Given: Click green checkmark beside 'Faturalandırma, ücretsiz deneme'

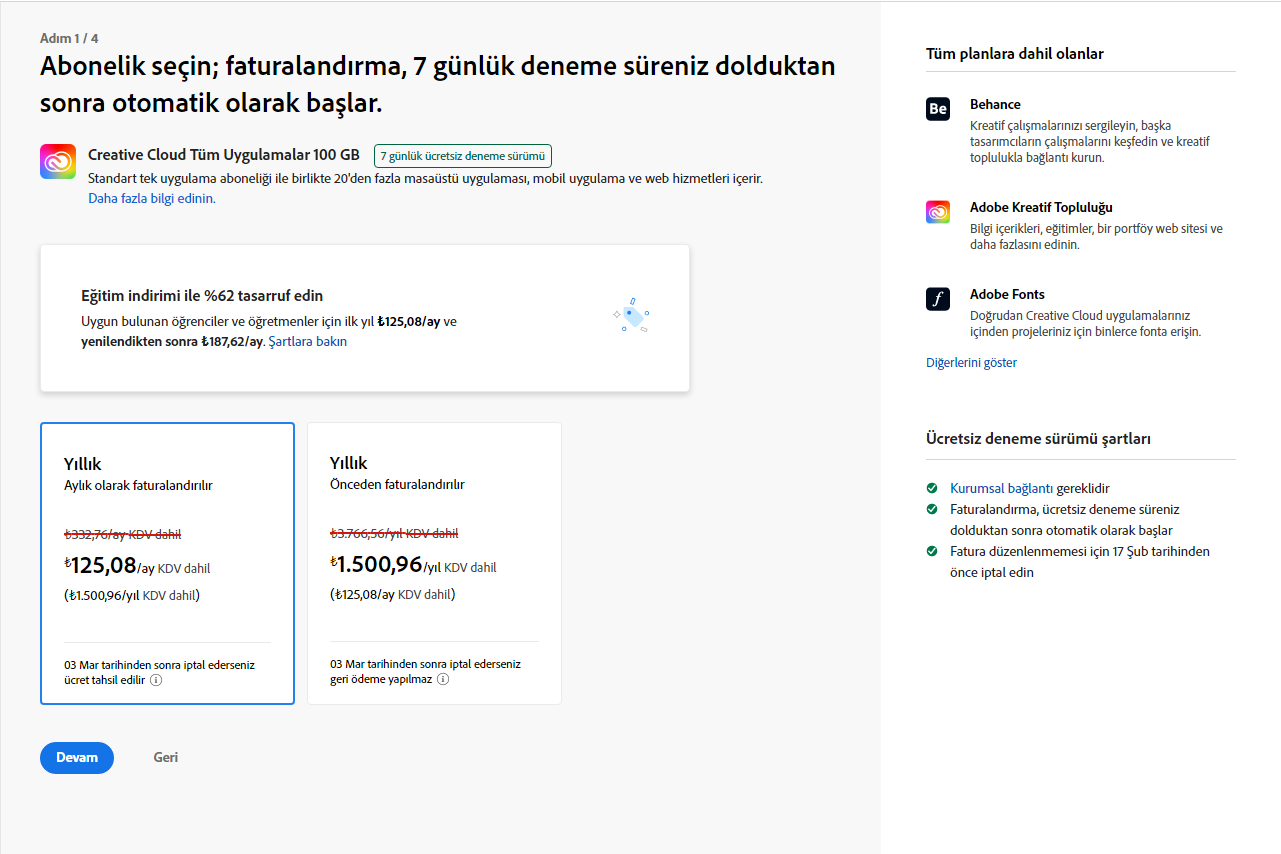Looking at the screenshot, I should [x=932, y=509].
